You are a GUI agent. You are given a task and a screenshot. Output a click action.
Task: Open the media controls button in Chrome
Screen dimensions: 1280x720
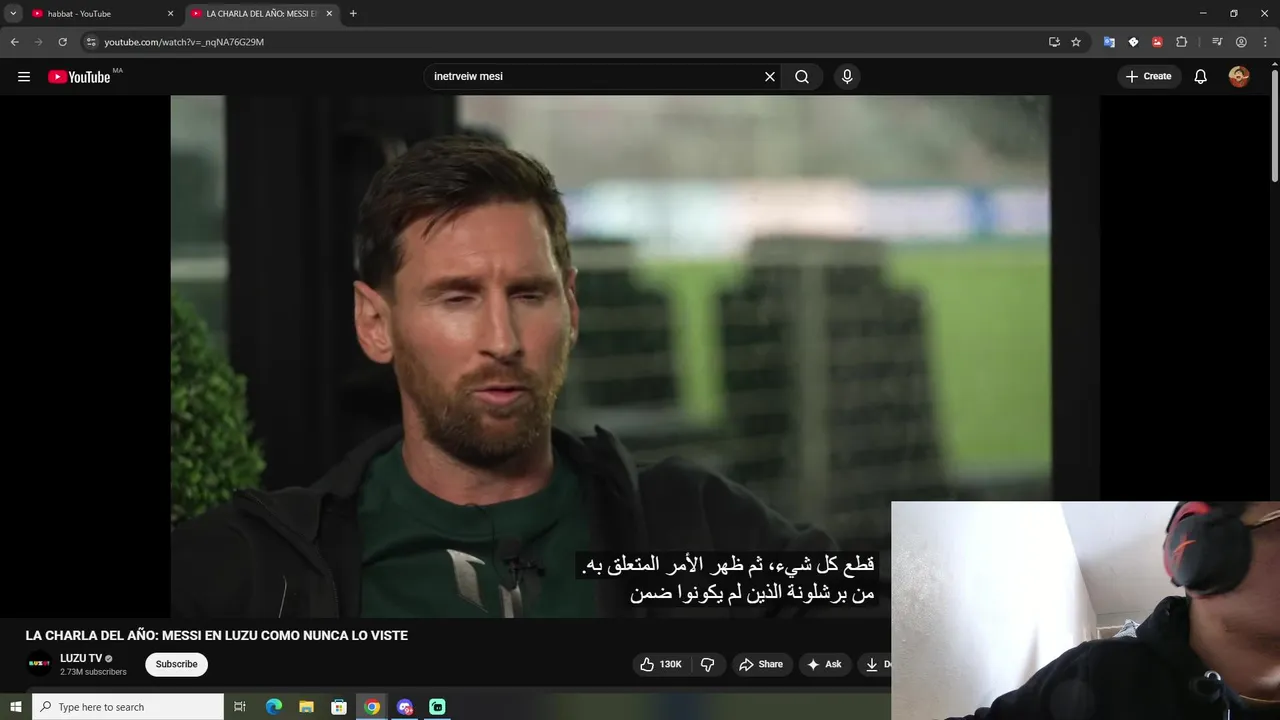[1217, 42]
